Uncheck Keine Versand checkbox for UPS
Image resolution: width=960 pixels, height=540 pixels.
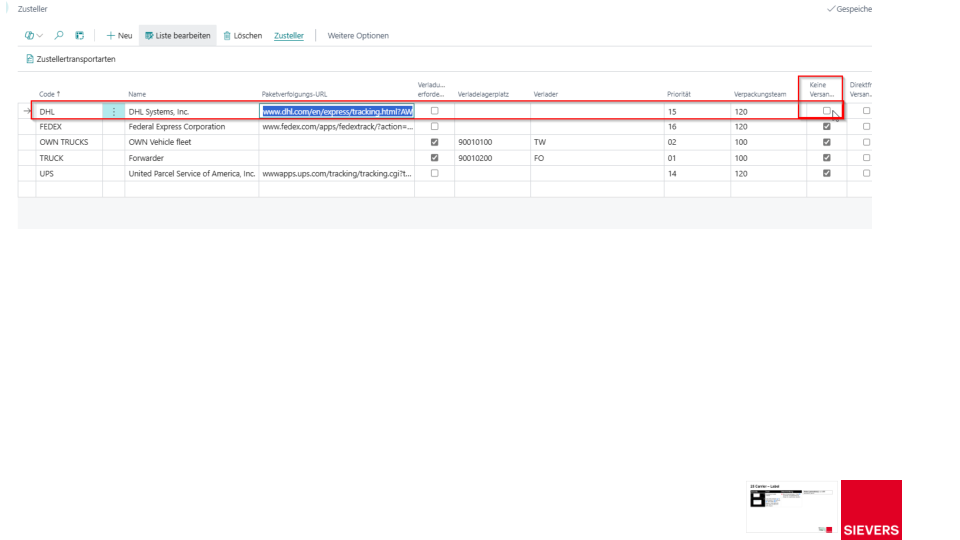827,173
